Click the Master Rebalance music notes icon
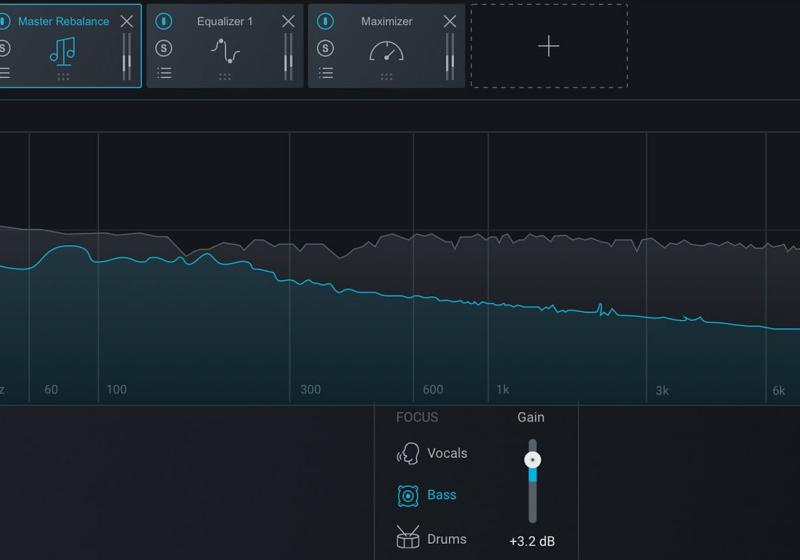Screen dimensions: 800x560 (x=63, y=51)
